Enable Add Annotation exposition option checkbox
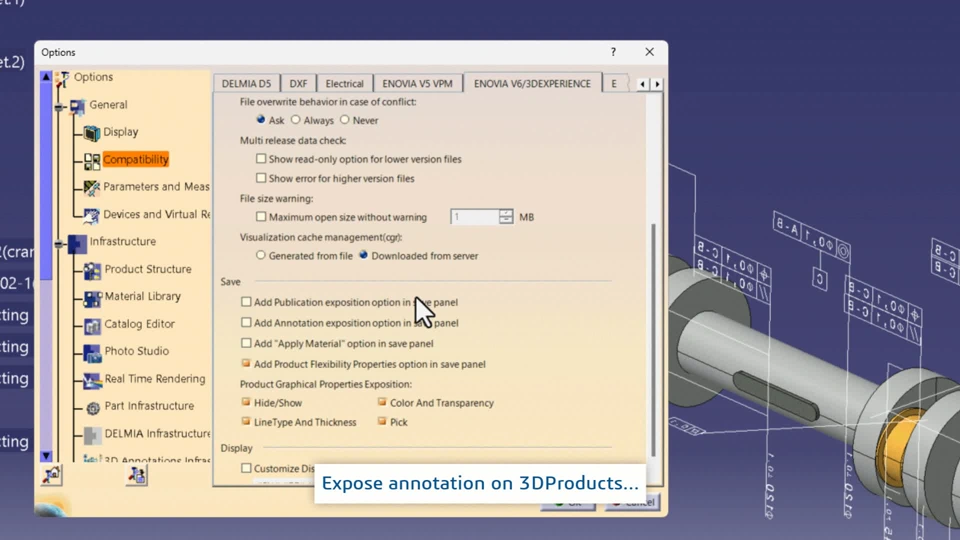Viewport: 960px width, 540px height. pos(246,322)
